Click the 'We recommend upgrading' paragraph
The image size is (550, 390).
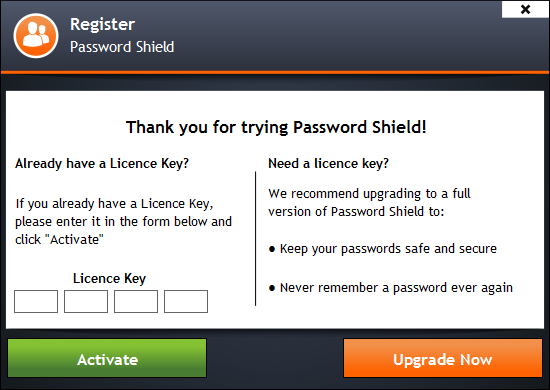click(369, 203)
